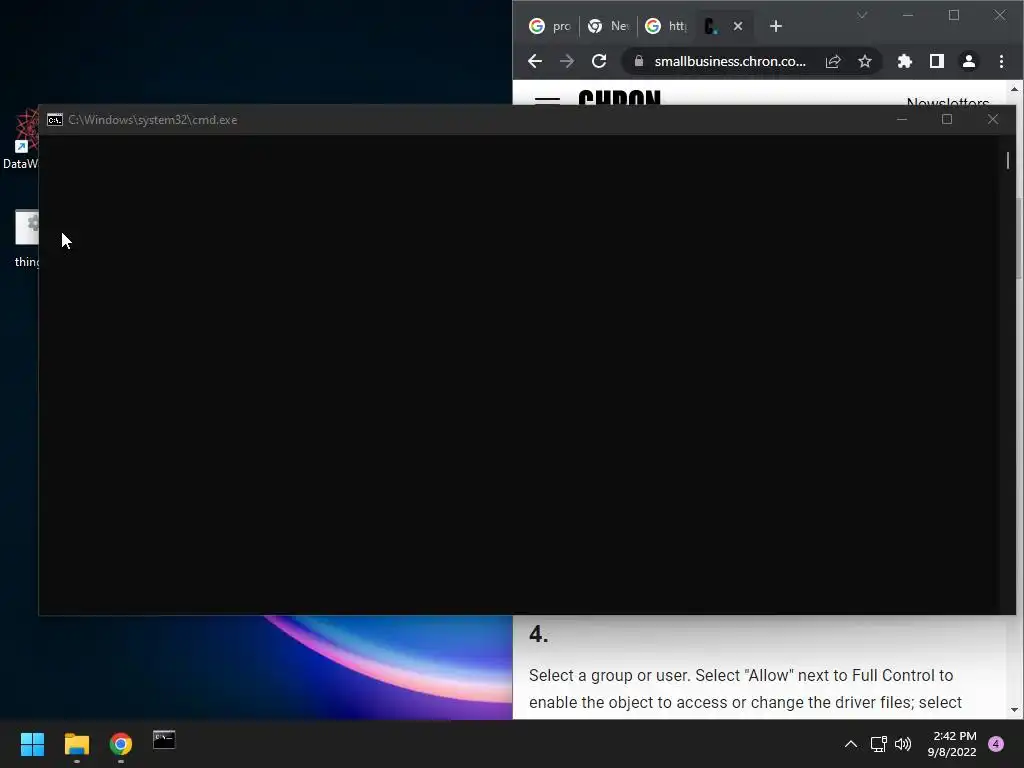Open the Windows Start menu
Screen dimensions: 1024x768
(x=32, y=744)
